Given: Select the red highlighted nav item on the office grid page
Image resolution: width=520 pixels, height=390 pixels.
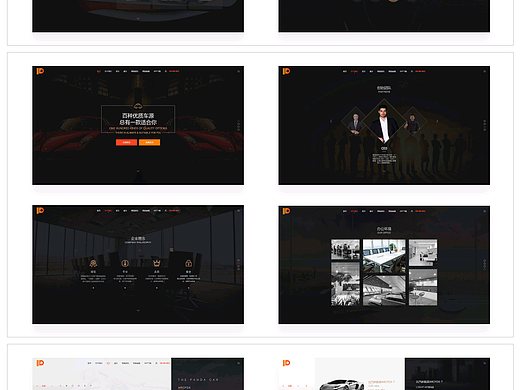Looking at the screenshot, I should pyautogui.click(x=354, y=211).
